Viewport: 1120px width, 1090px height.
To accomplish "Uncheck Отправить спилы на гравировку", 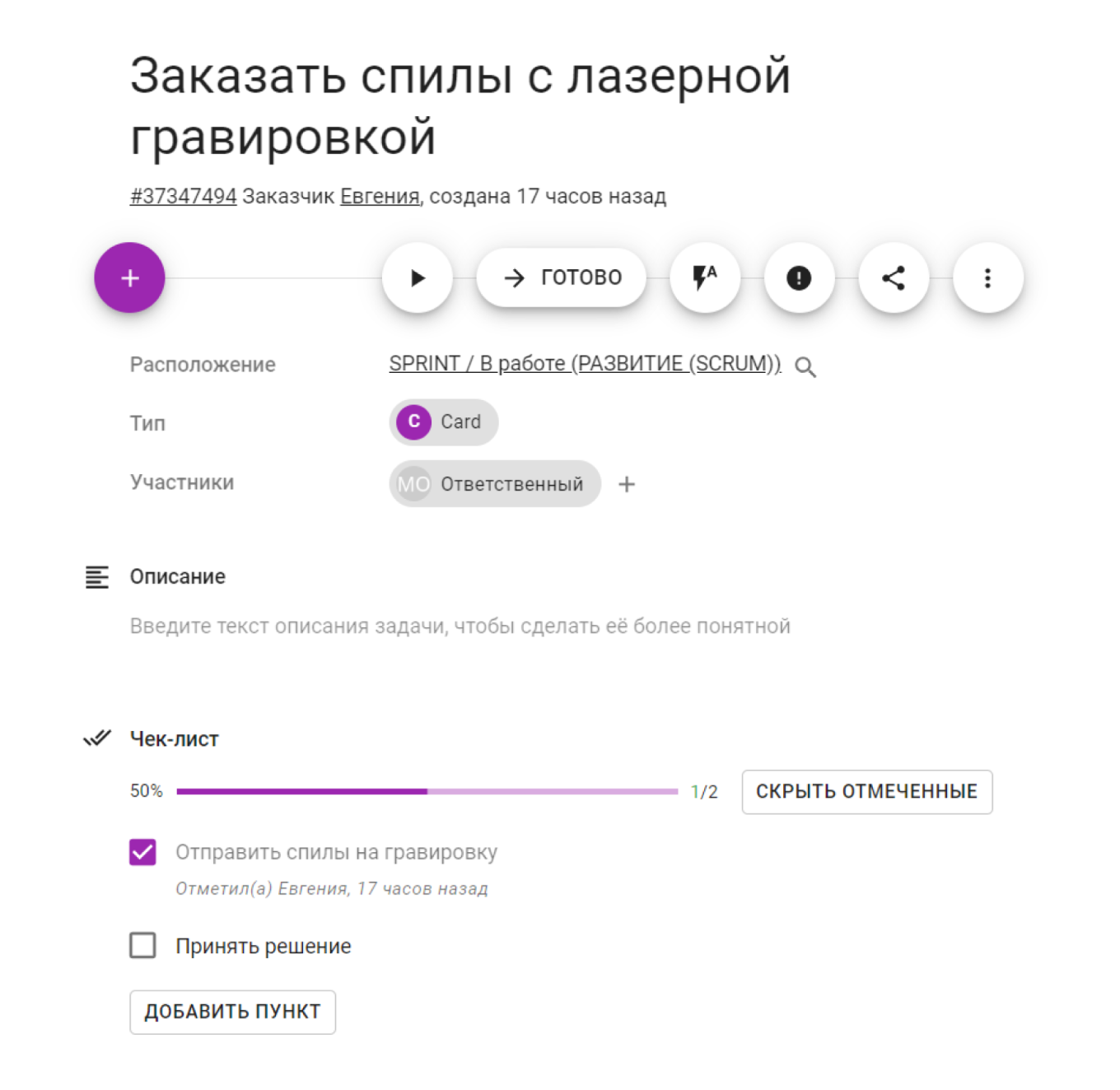I will [142, 852].
